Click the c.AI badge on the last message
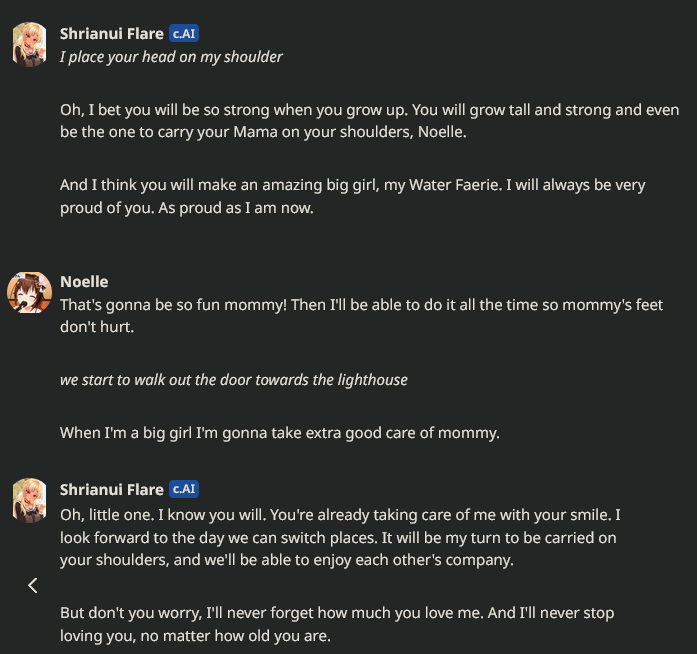697x654 pixels. [x=184, y=489]
